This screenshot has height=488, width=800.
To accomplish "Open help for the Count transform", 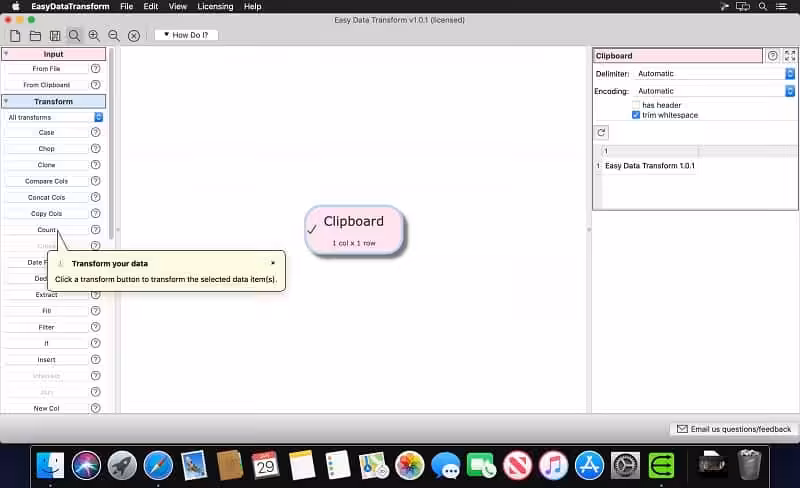I will 95,230.
